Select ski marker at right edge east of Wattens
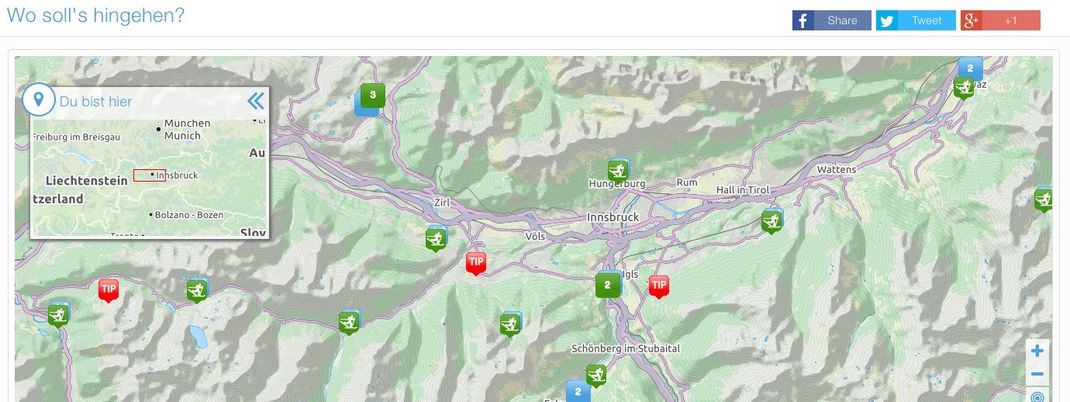1070x402 pixels. tap(1043, 200)
